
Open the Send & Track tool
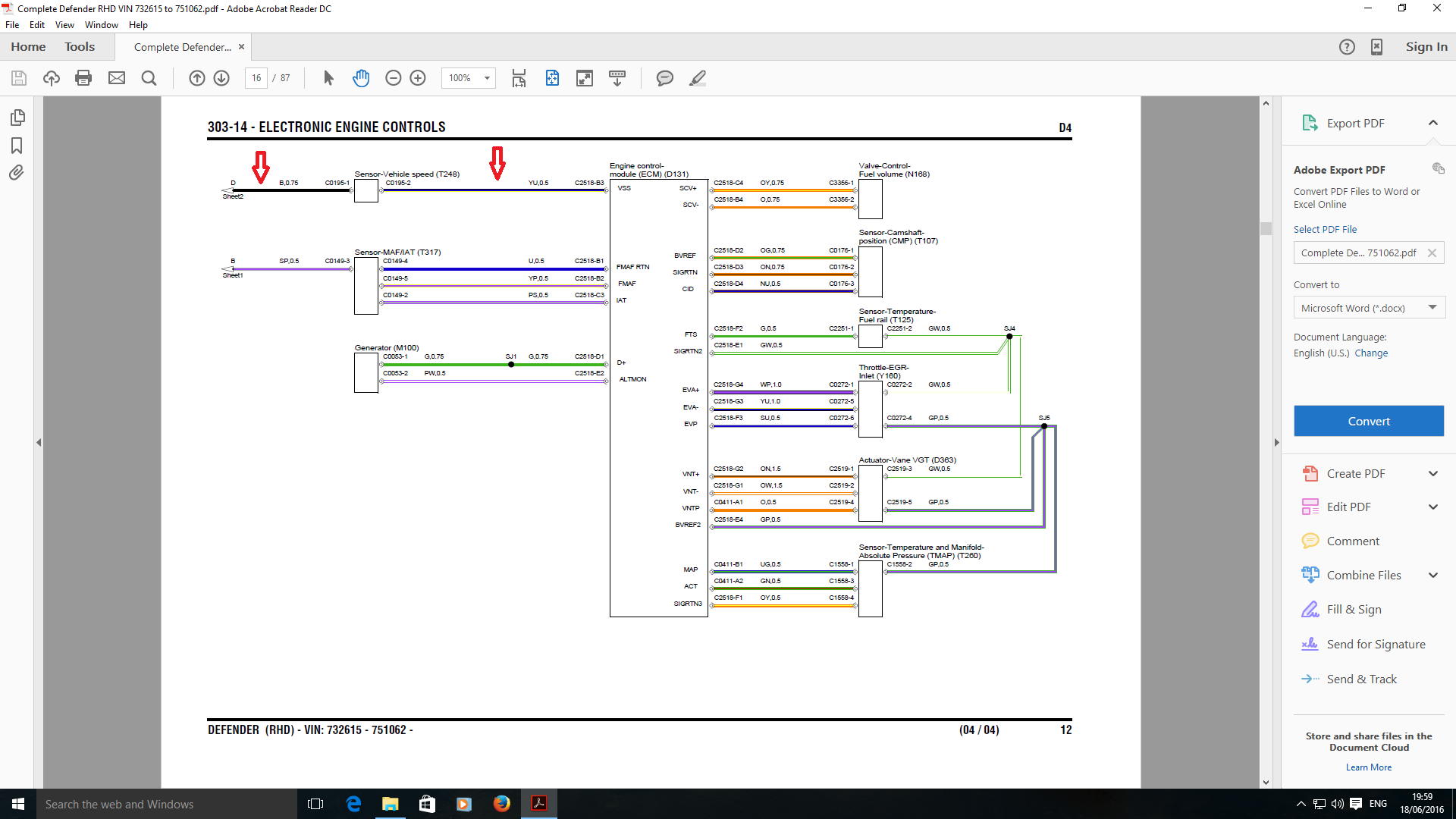1361,679
